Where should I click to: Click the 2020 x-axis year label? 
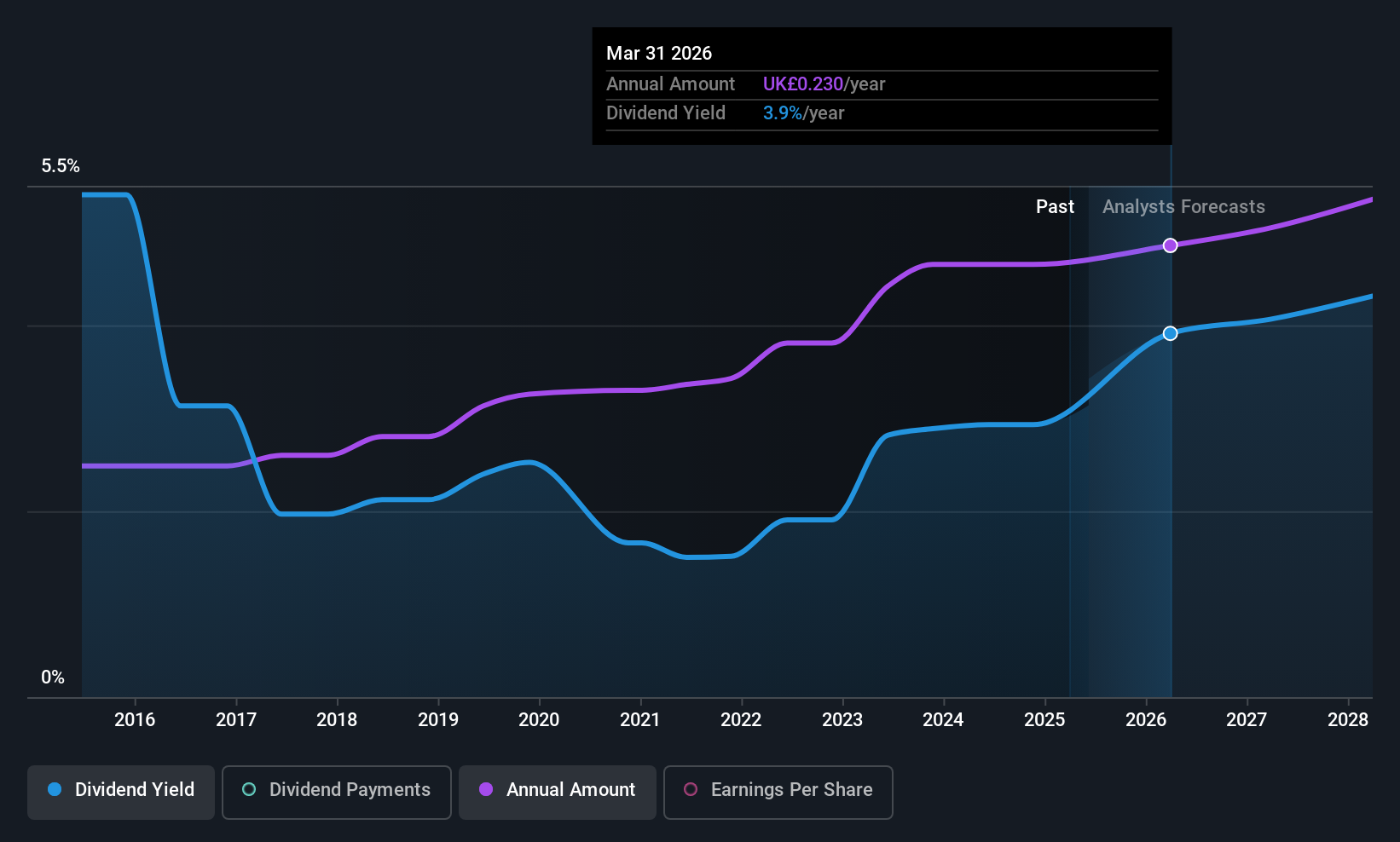point(539,720)
